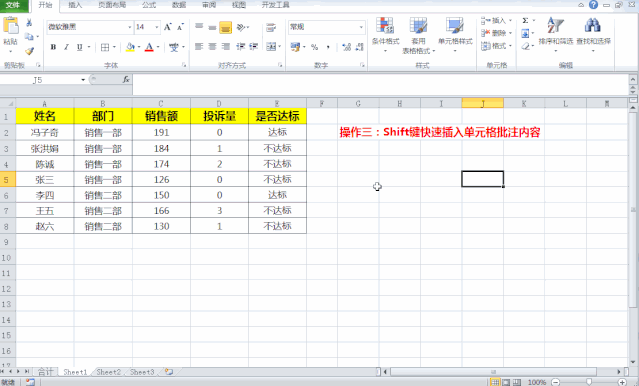The height and width of the screenshot is (386, 639).
Task: Open the Sort and Filter menu
Action: (555, 35)
